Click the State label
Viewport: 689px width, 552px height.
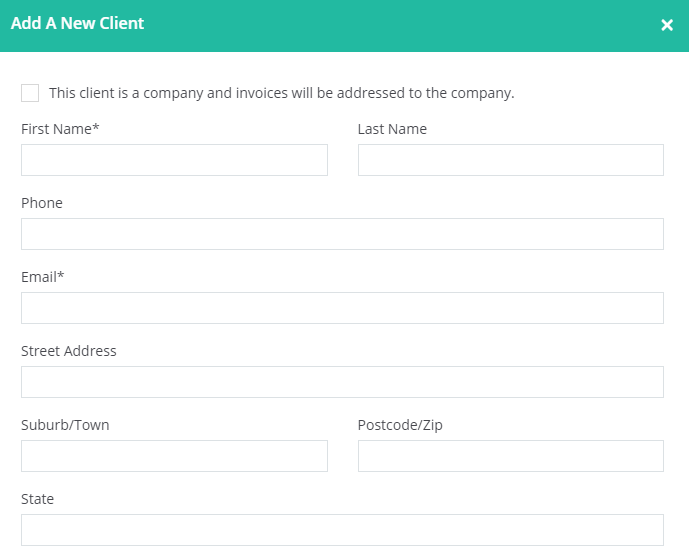click(37, 499)
